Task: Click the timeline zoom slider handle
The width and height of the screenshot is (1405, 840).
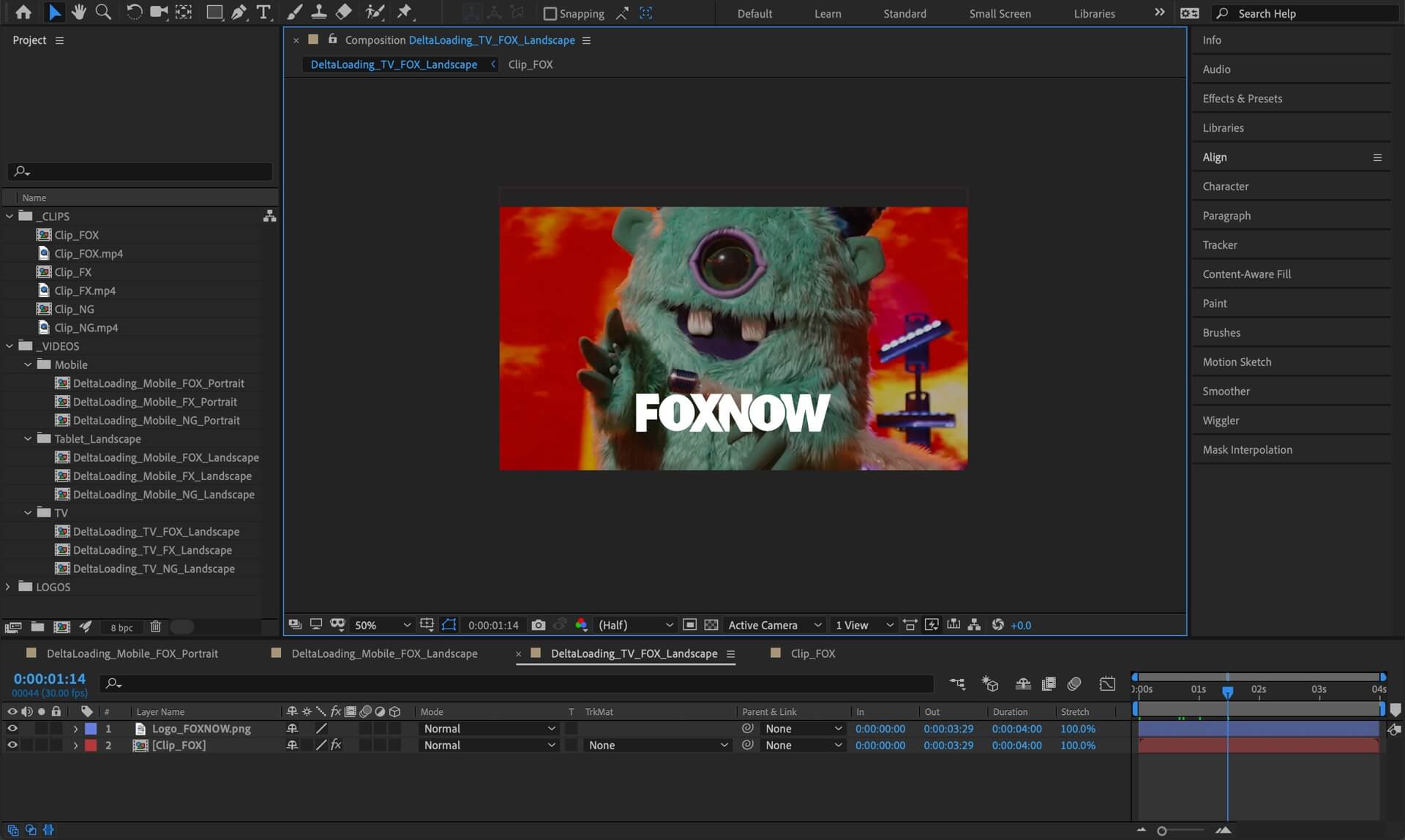Action: [x=1161, y=830]
